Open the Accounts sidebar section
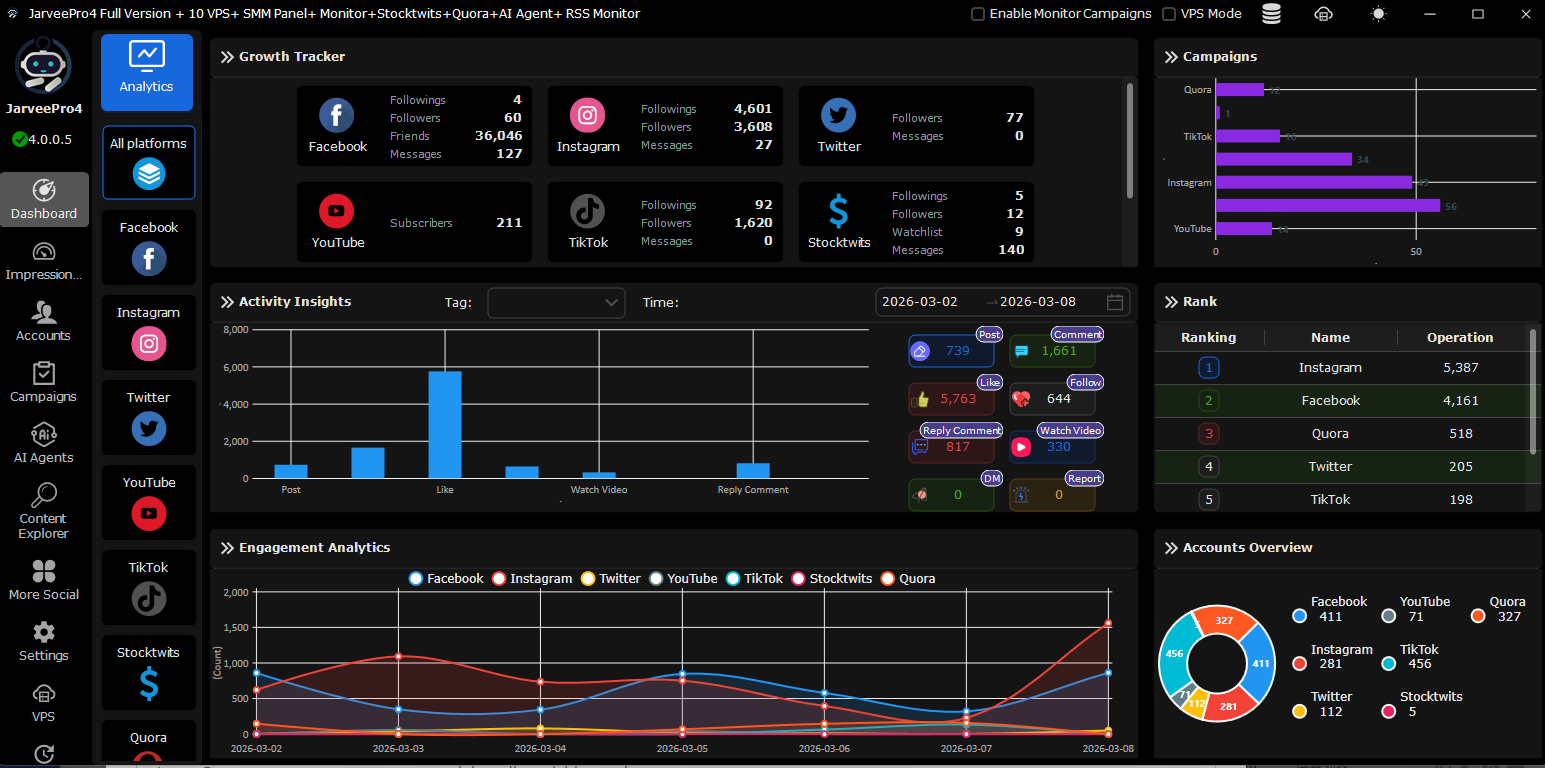Screen dimensions: 1545x768 click(x=43, y=322)
